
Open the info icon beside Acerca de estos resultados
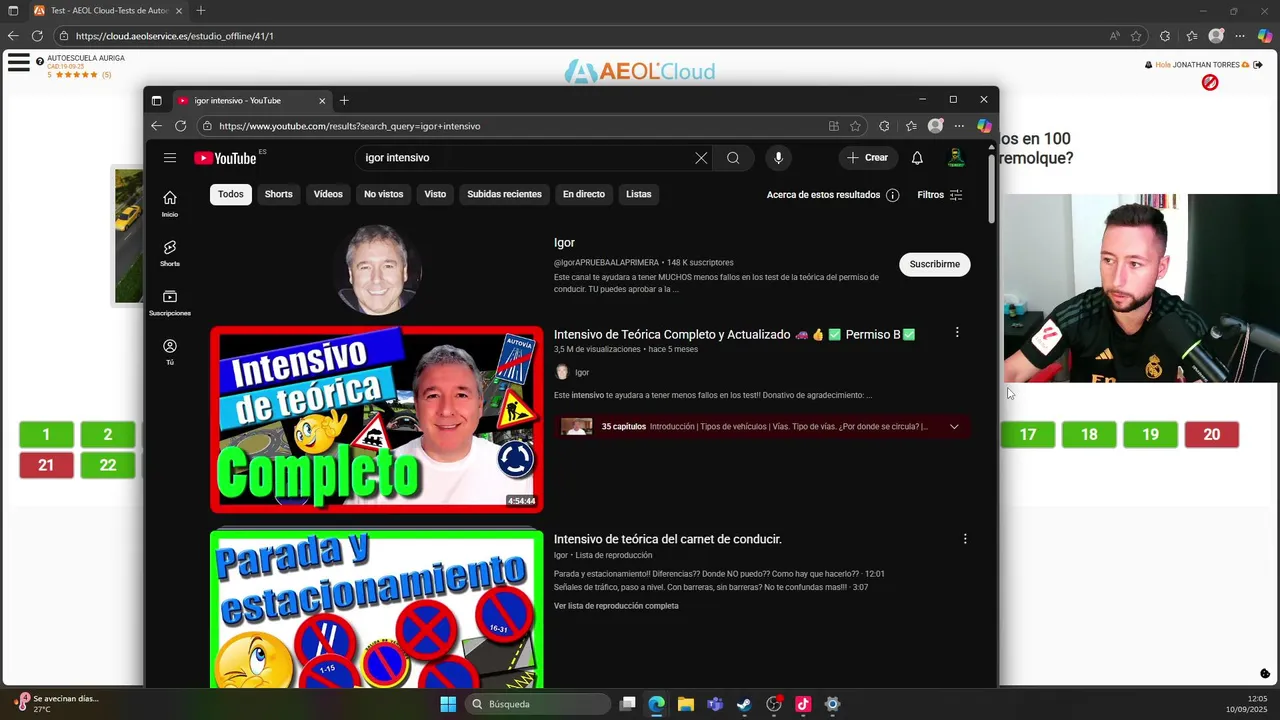click(x=892, y=195)
